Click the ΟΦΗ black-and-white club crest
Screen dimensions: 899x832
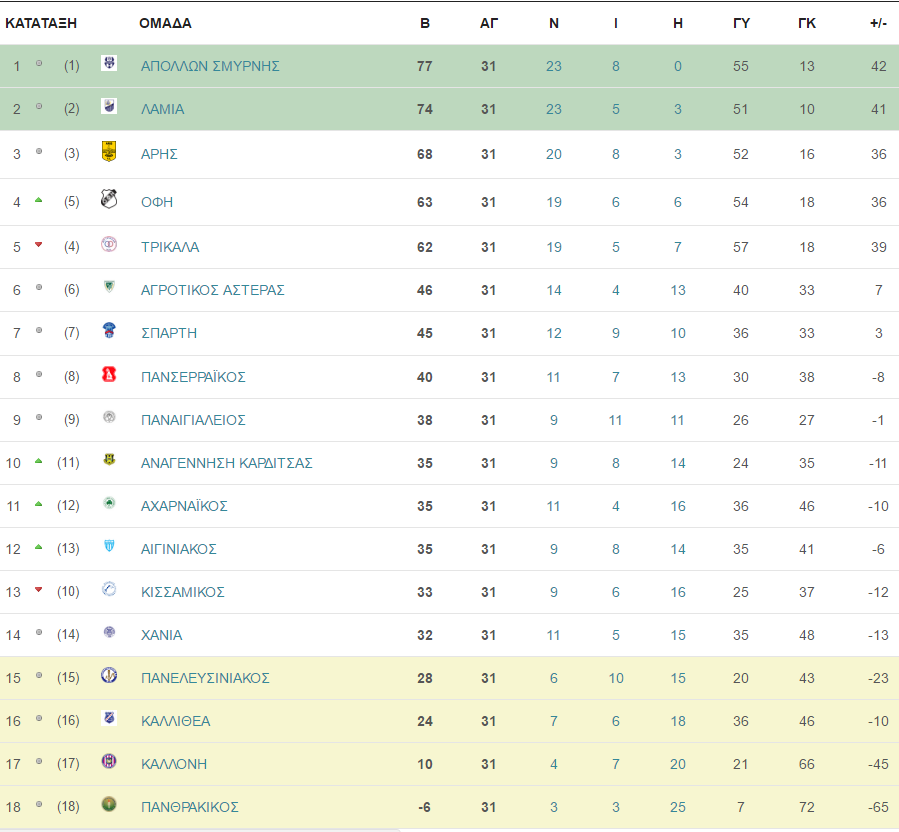109,198
